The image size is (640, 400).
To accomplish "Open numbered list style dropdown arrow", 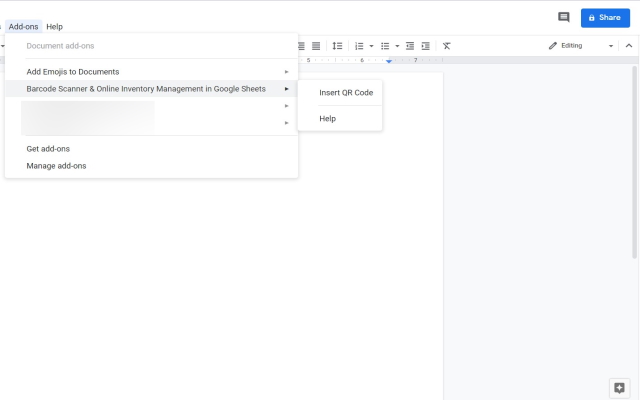I will tap(371, 46).
